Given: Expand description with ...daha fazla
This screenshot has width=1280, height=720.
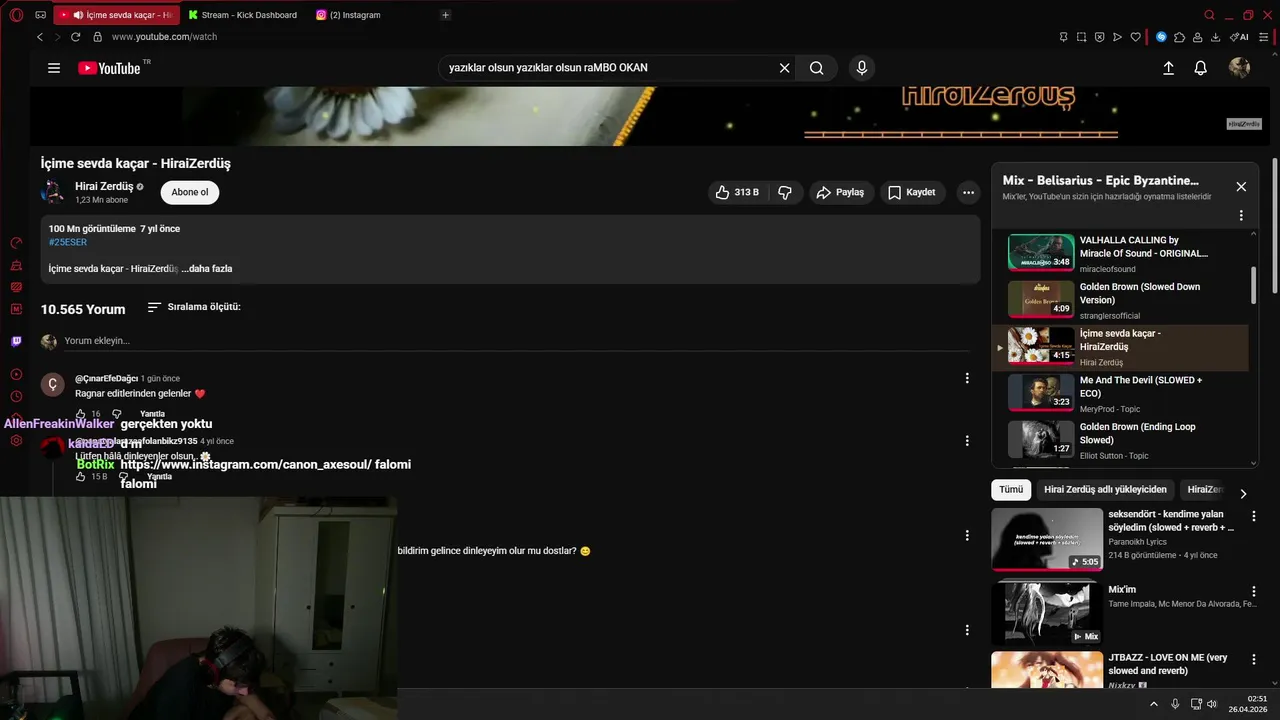Looking at the screenshot, I should [x=207, y=268].
